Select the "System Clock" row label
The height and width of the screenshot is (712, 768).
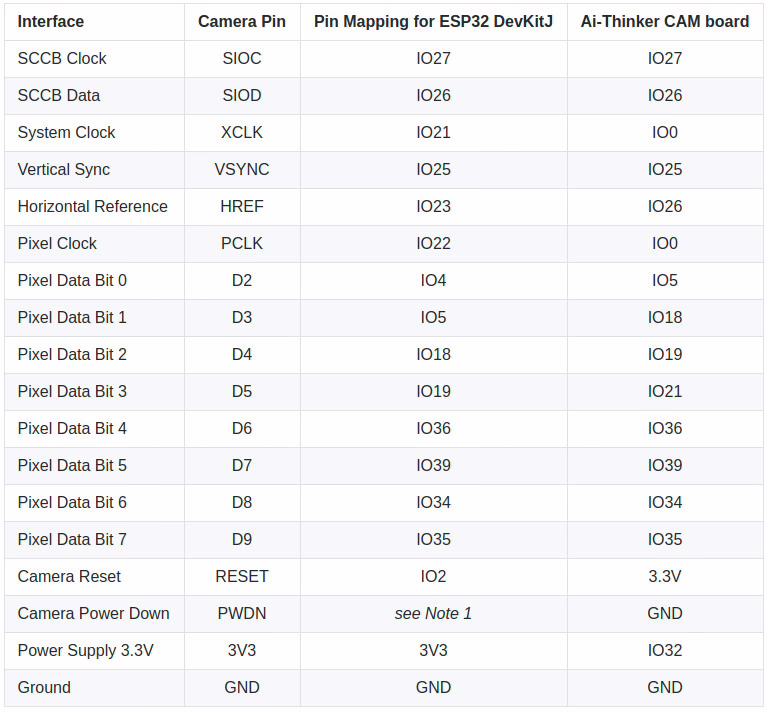pos(66,132)
